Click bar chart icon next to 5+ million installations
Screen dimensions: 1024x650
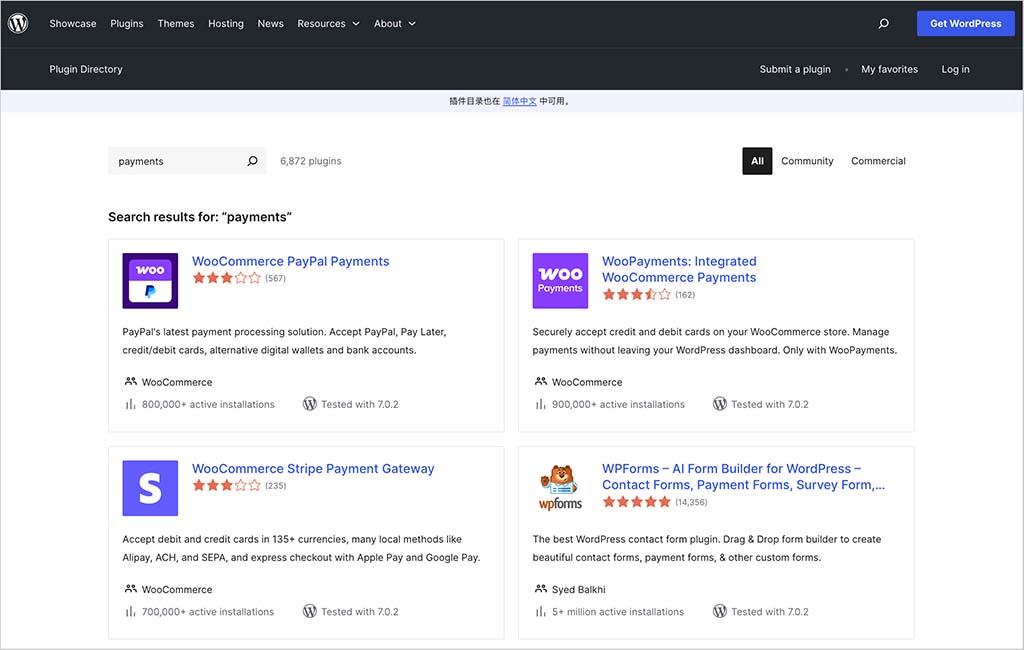click(x=541, y=611)
